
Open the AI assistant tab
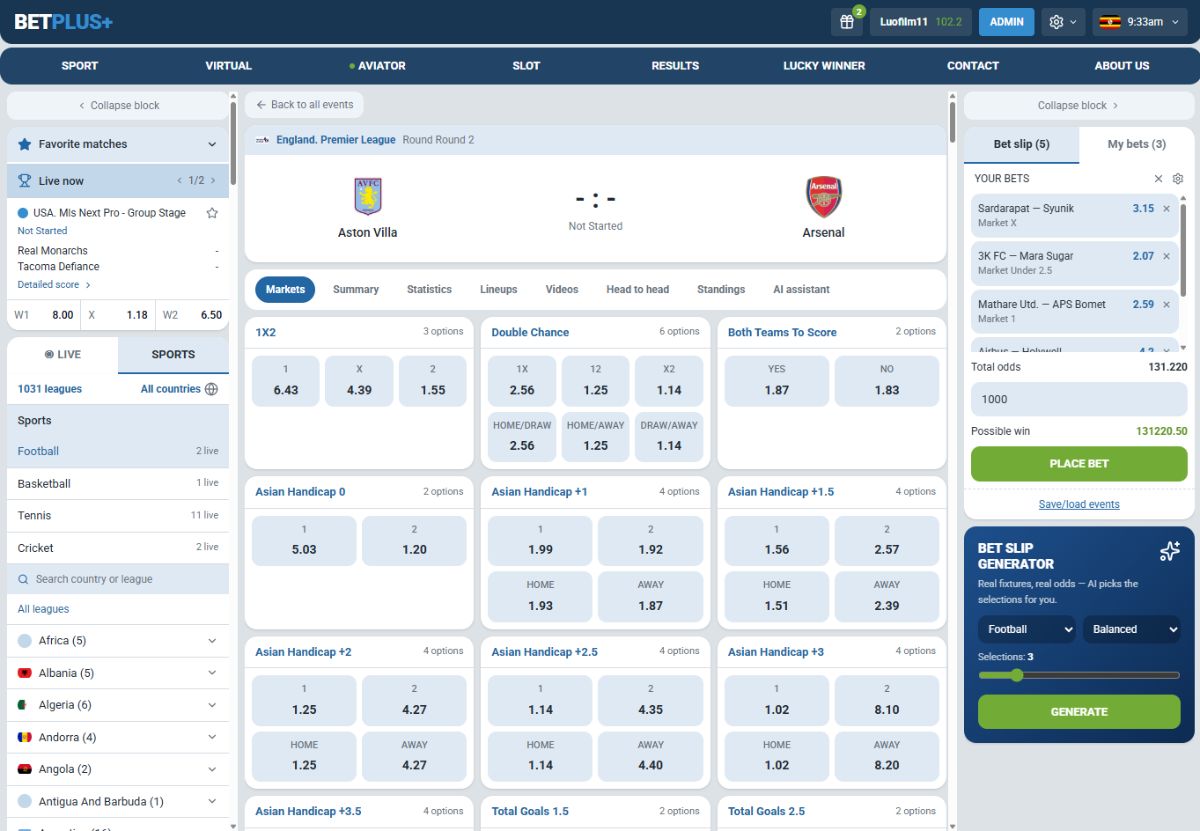(801, 289)
